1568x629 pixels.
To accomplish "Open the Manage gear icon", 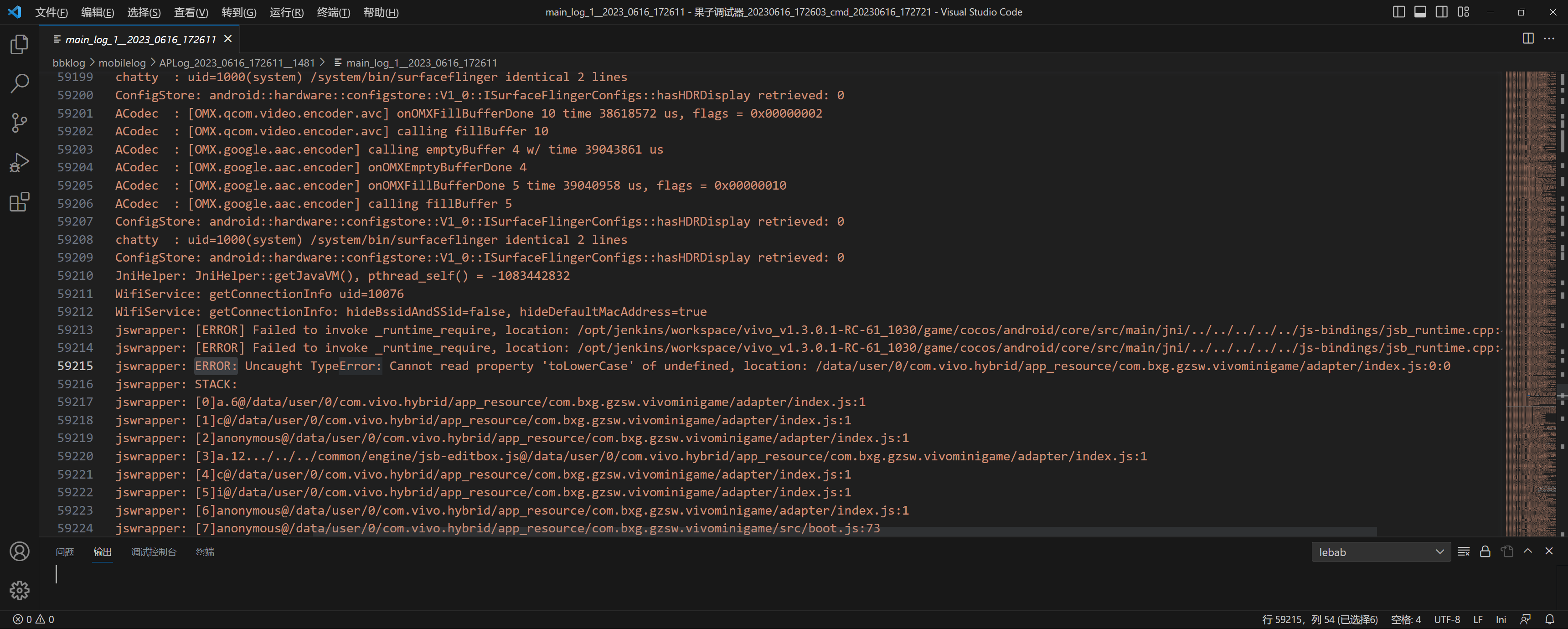I will pos(20,590).
